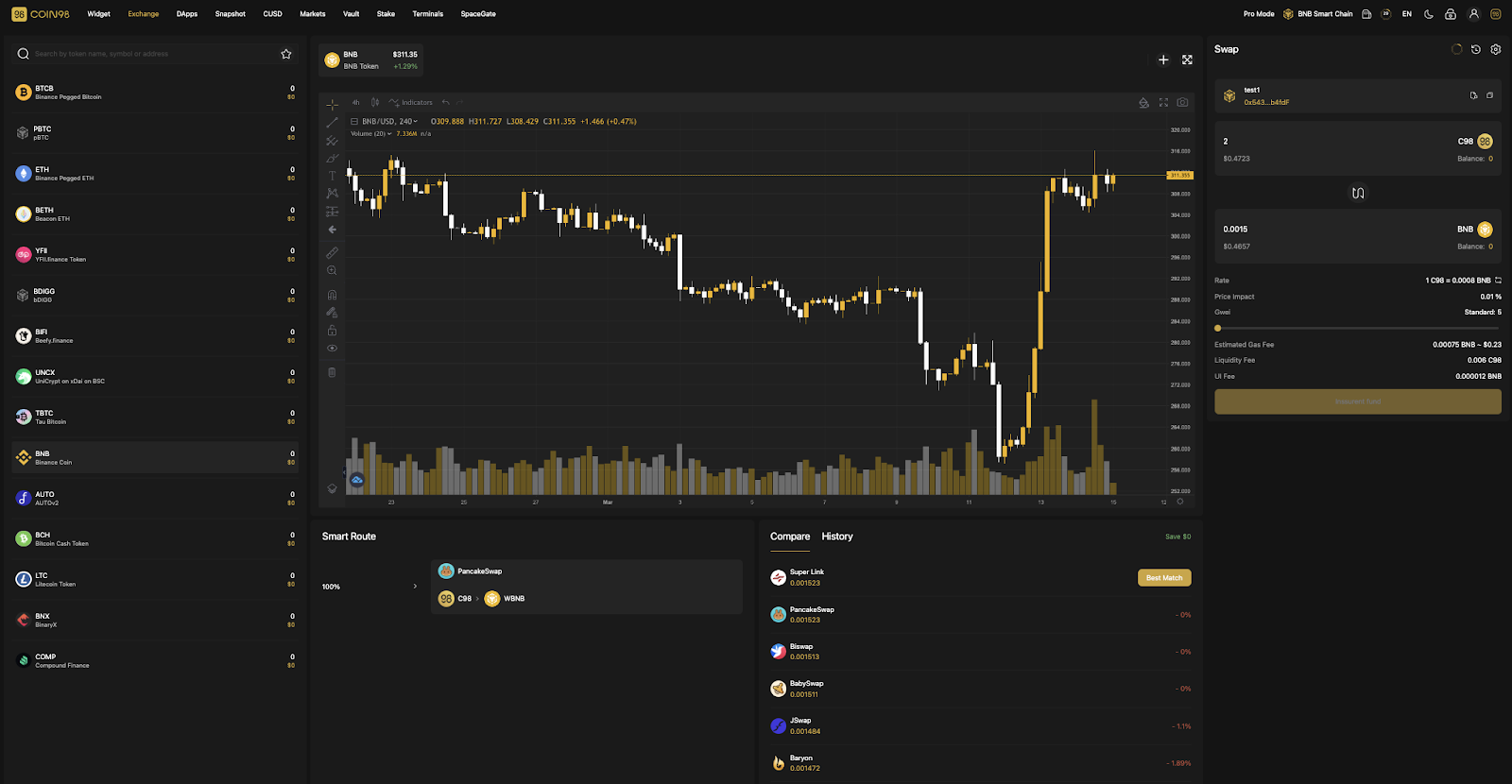Delete all drawings with the trash icon
The image size is (1512, 784).
point(332,372)
